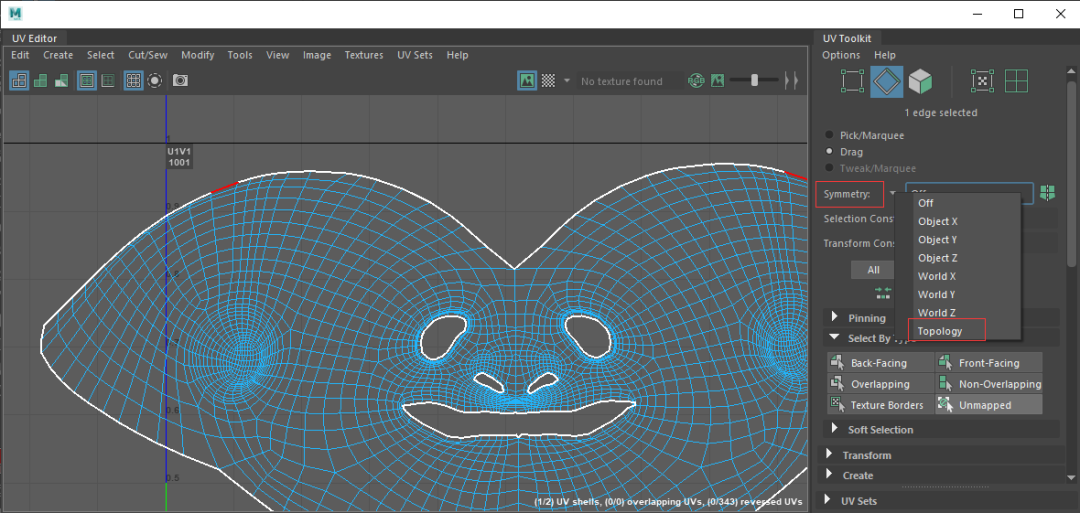Screen dimensions: 1080x513
Task: Open the View menu
Action: pyautogui.click(x=278, y=55)
